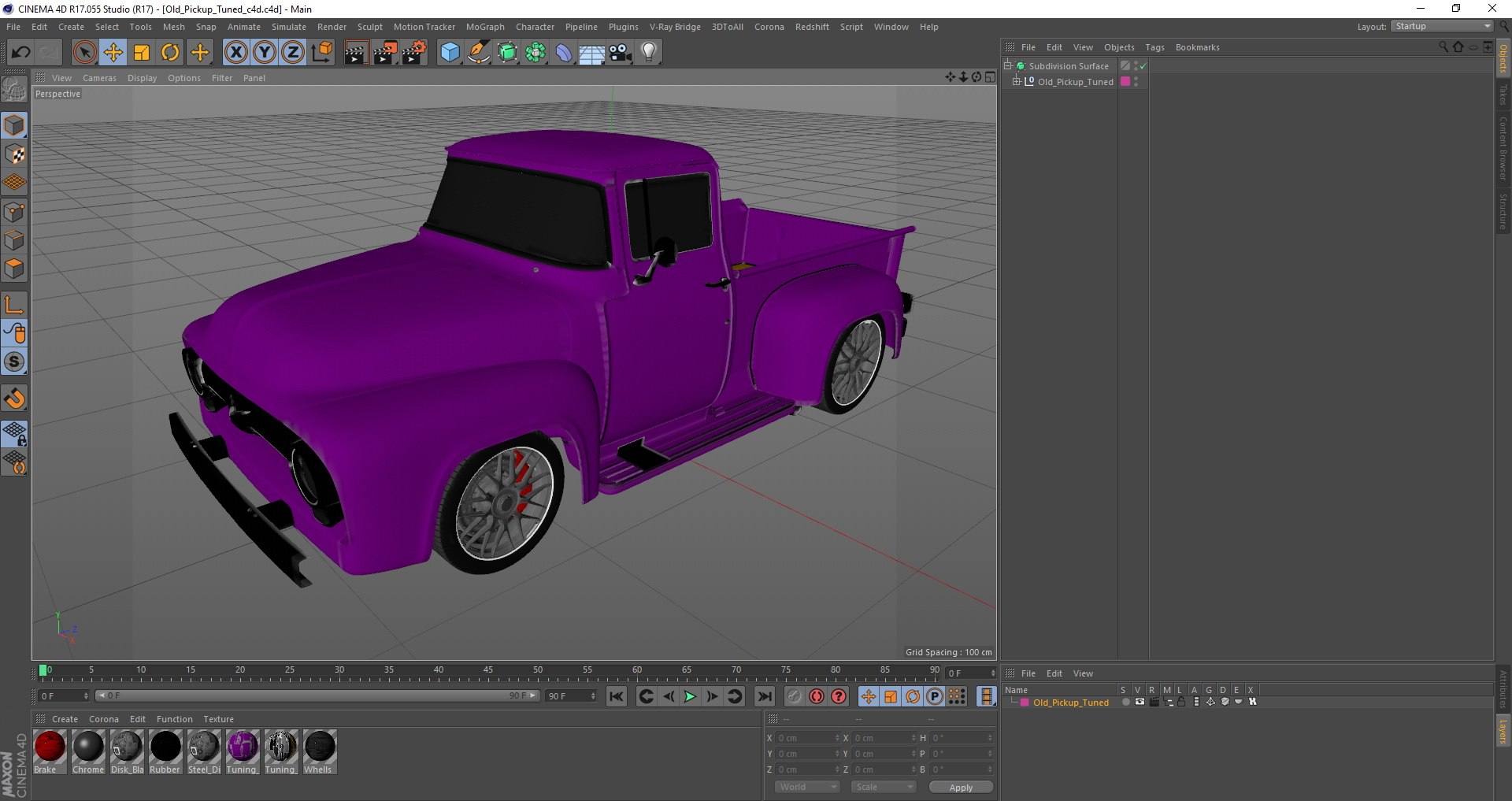The width and height of the screenshot is (1512, 801).
Task: Toggle the Y axis lock
Action: tap(265, 53)
